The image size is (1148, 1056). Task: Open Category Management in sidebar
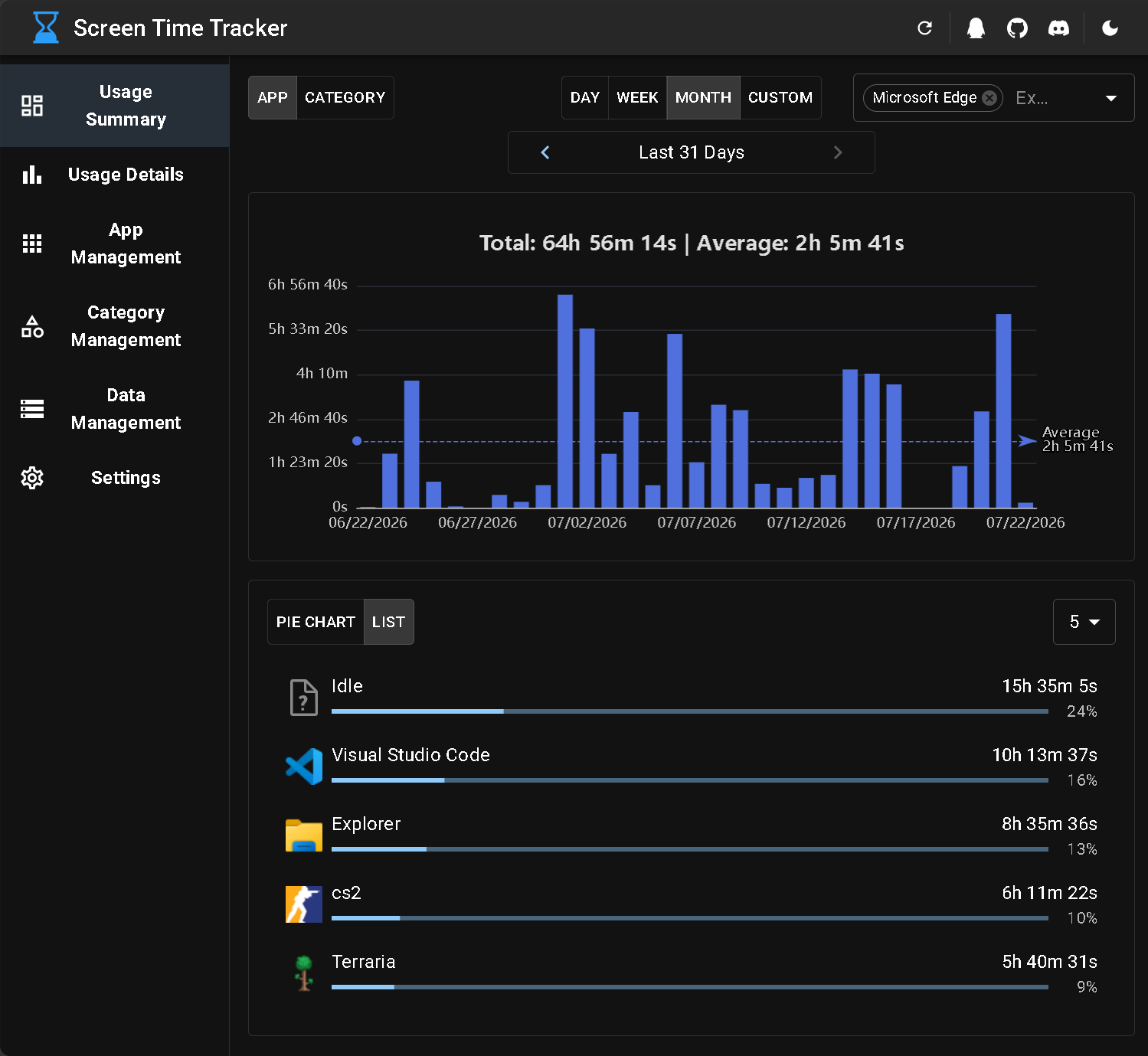coord(115,326)
